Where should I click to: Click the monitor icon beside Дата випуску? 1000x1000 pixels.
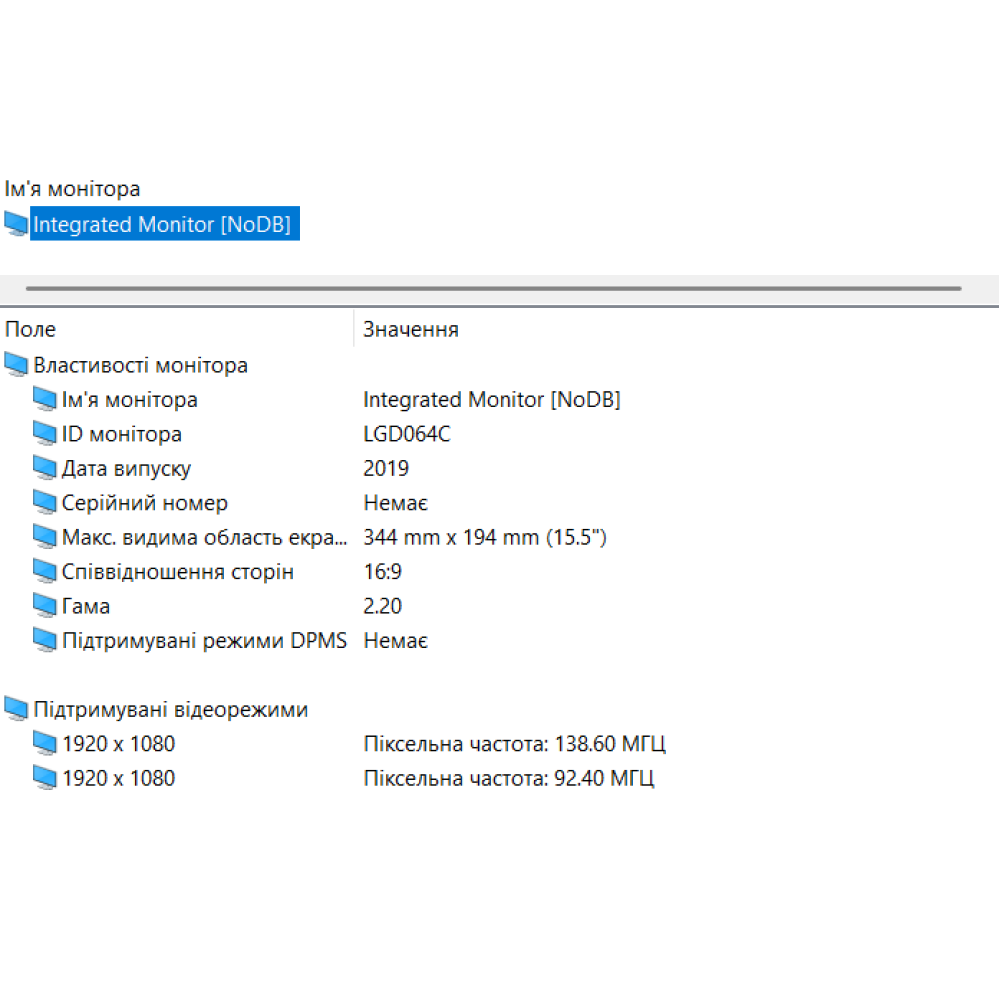[x=46, y=467]
